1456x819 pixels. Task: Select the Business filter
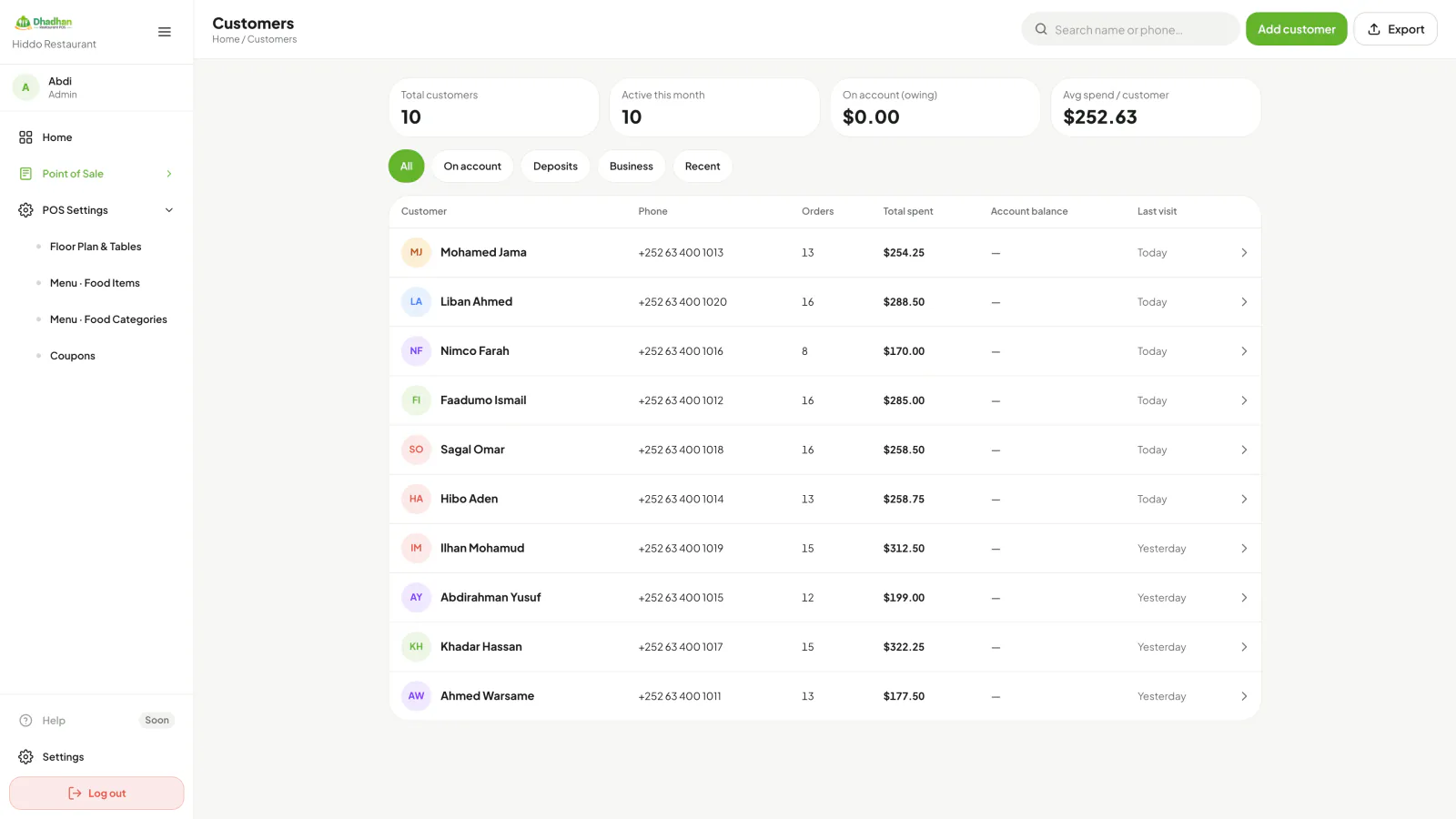coord(632,167)
